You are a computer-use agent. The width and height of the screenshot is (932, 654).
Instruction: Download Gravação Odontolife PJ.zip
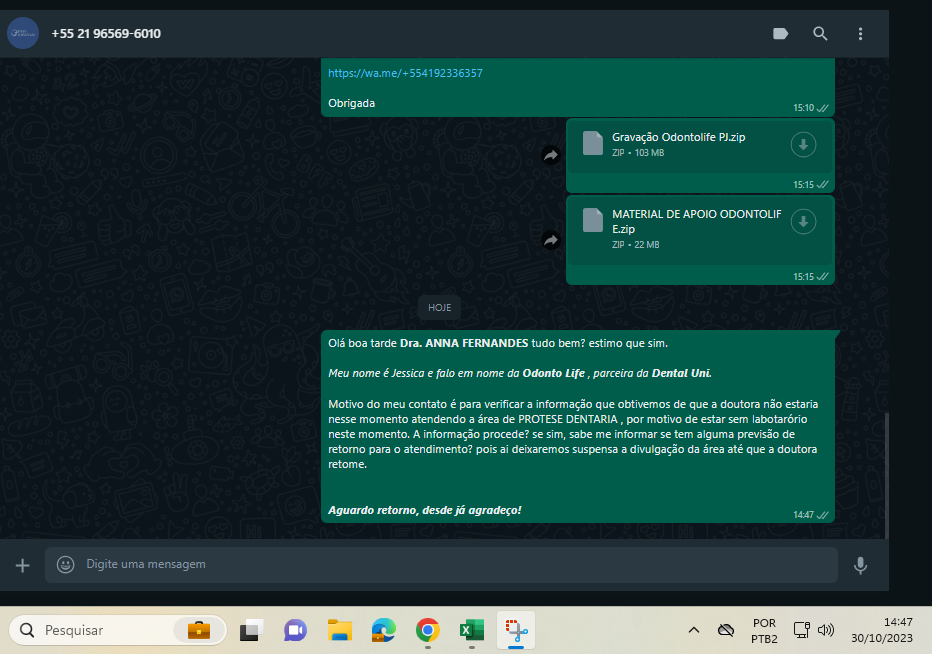click(803, 144)
